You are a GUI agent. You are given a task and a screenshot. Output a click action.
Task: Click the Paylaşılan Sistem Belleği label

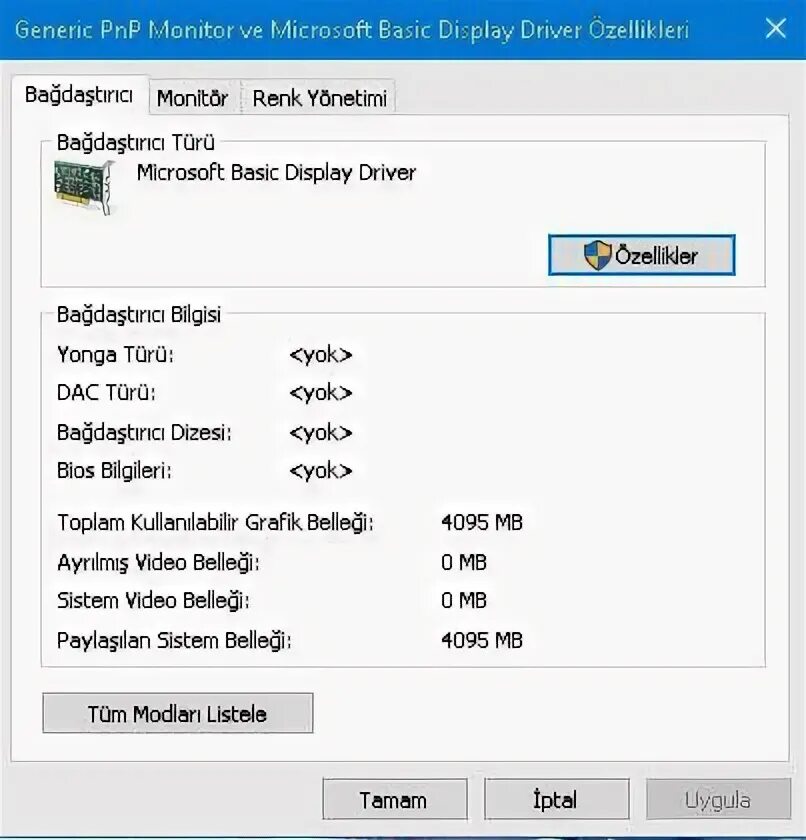click(x=174, y=640)
